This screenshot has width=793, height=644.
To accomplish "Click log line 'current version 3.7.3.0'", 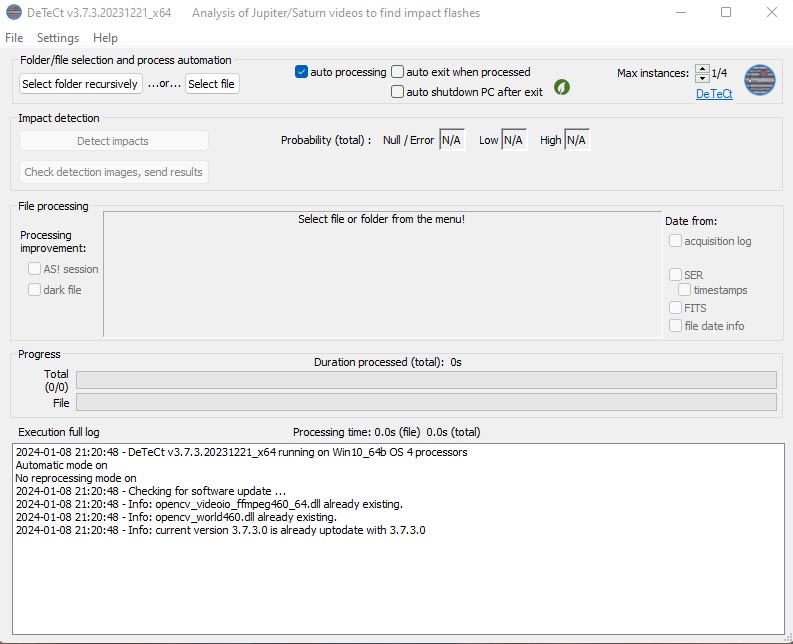I will (x=221, y=530).
